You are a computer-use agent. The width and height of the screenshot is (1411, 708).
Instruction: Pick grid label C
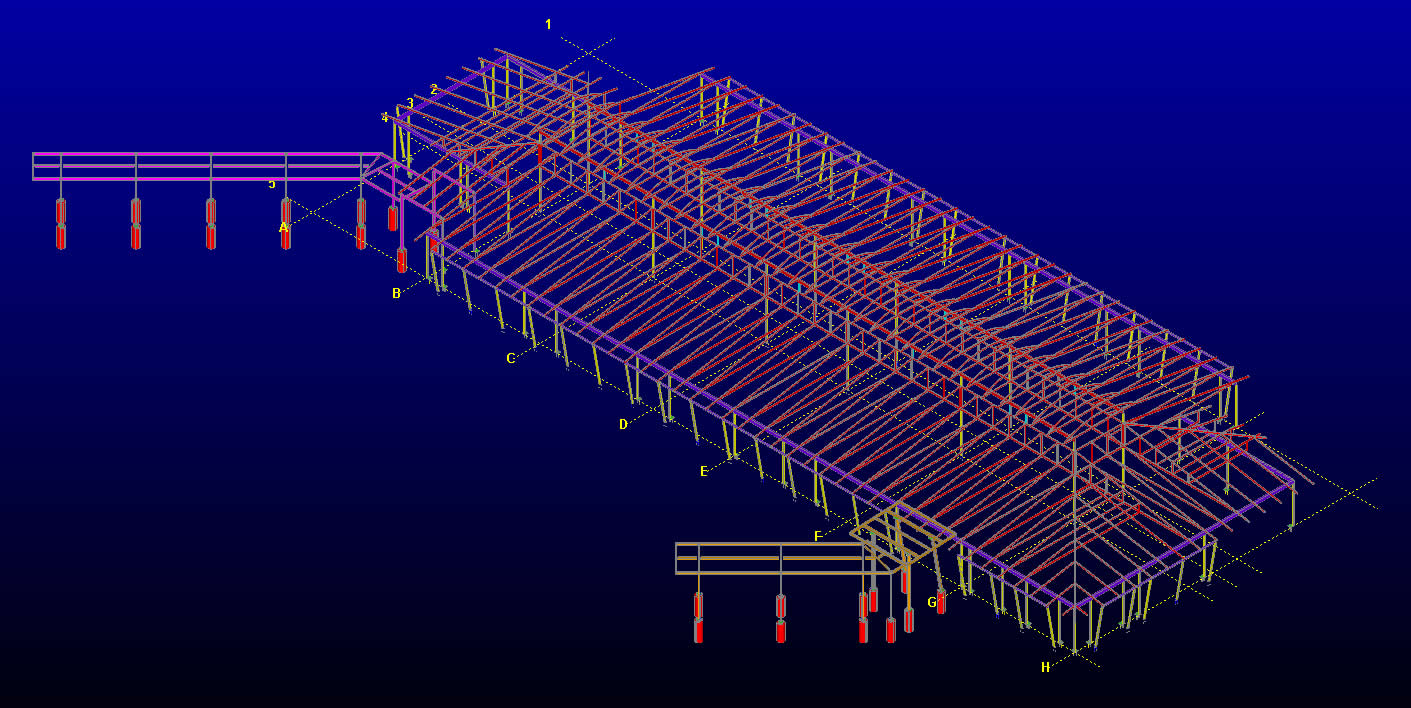510,358
